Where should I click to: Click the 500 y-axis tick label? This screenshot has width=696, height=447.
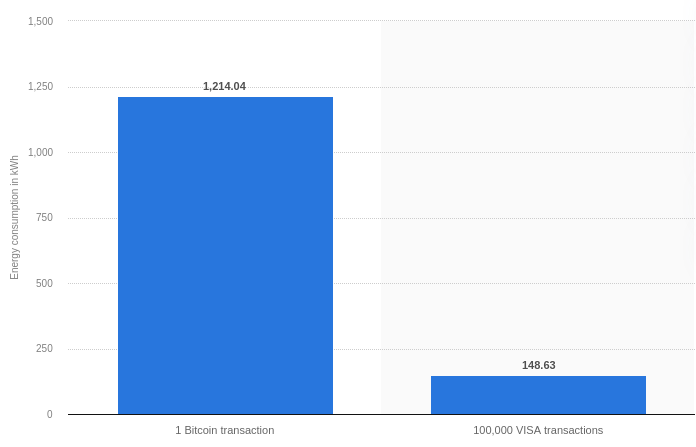[x=44, y=283]
